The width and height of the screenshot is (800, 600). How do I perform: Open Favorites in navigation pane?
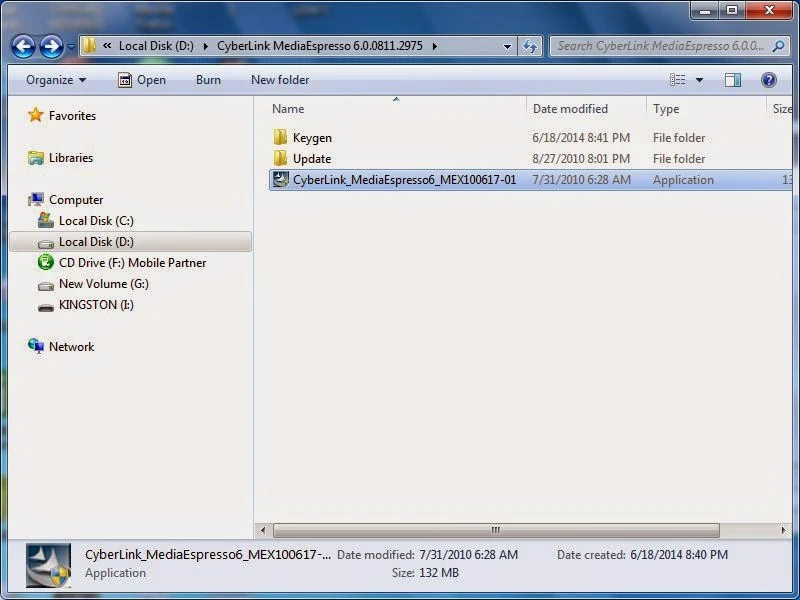pos(72,116)
